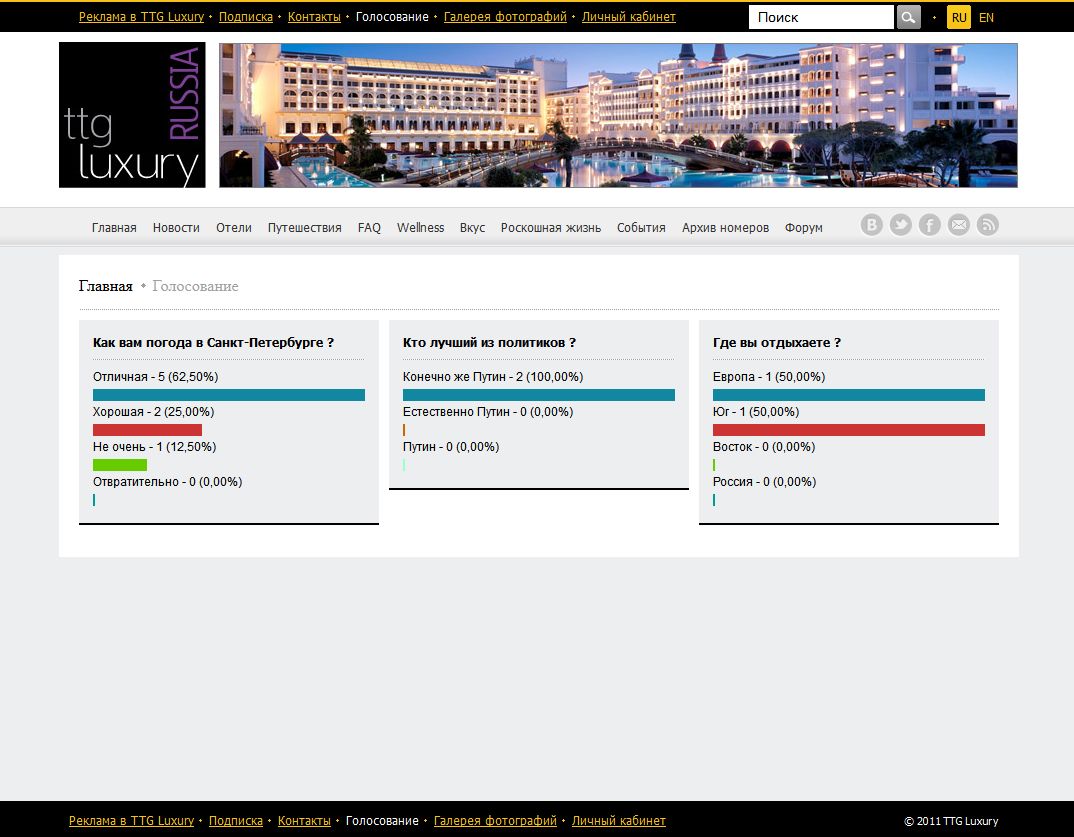Click top Галерея фотографий link
The width and height of the screenshot is (1074, 837).
coord(505,16)
